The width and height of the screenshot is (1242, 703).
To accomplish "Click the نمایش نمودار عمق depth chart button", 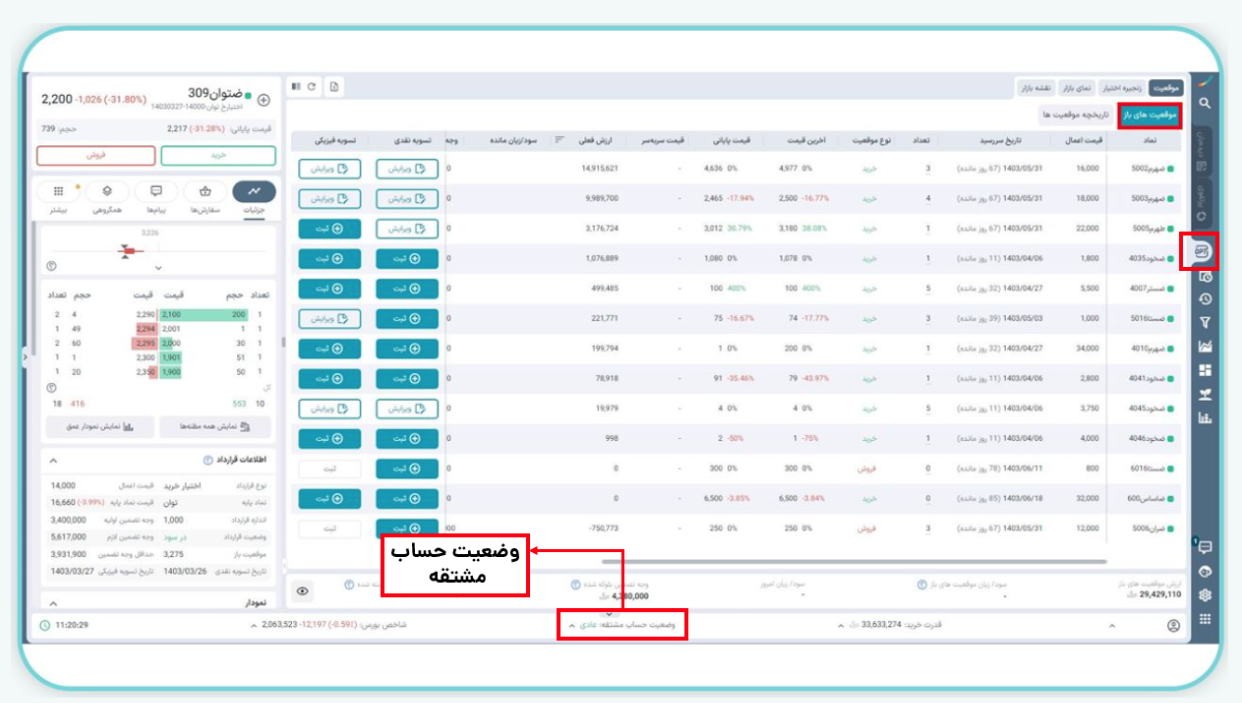I will click(x=100, y=426).
